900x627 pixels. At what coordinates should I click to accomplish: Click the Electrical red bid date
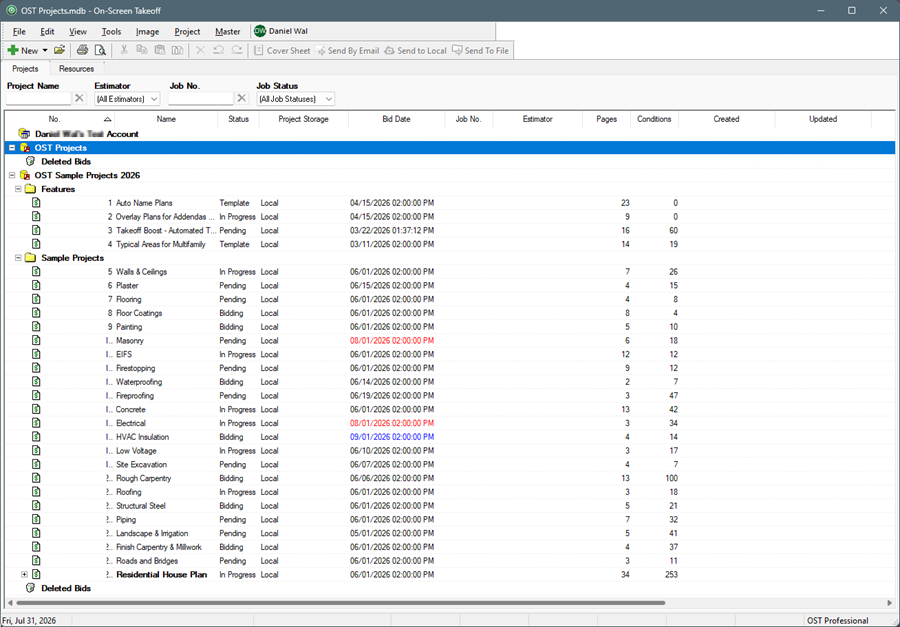point(392,423)
